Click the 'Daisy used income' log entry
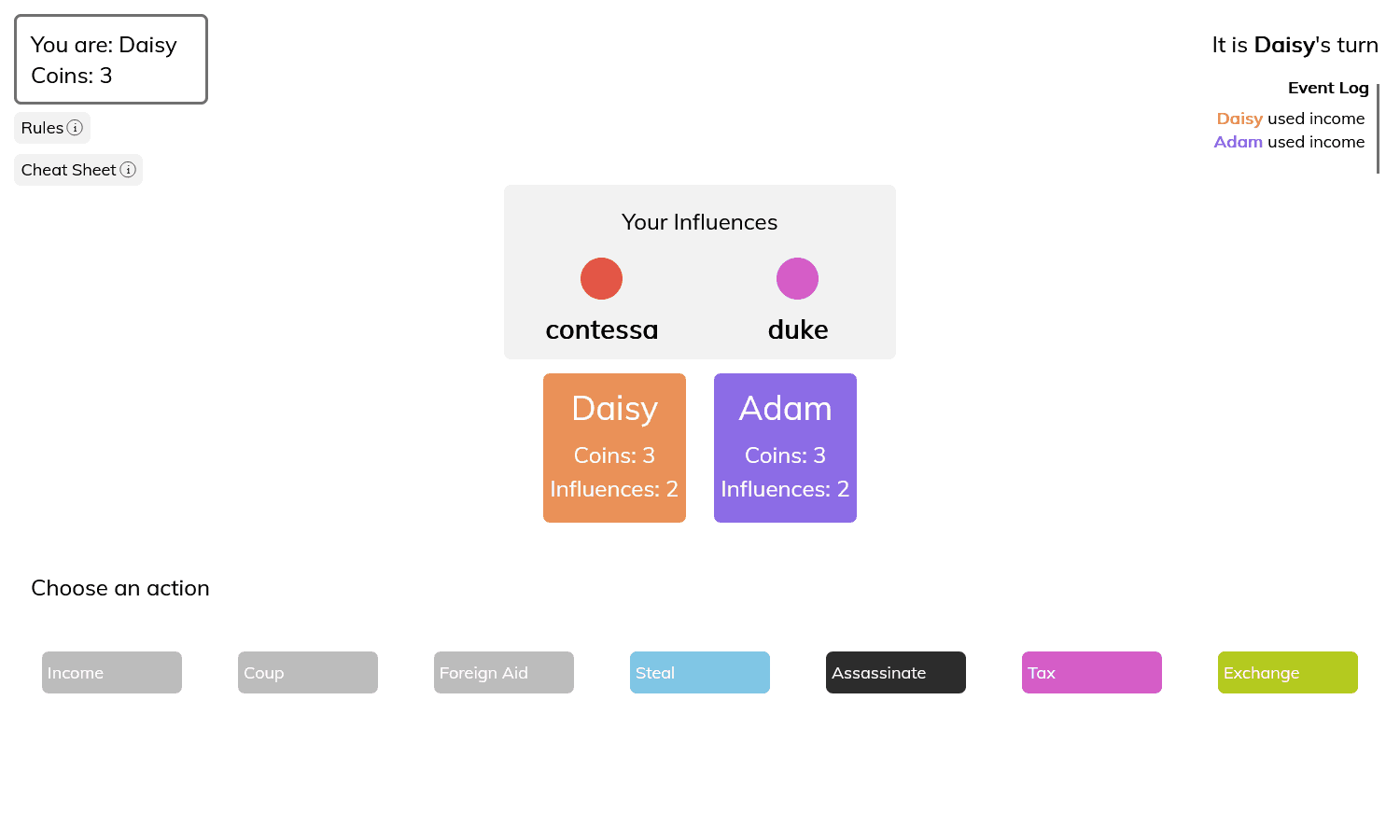The width and height of the screenshot is (1400, 840). point(1290,119)
